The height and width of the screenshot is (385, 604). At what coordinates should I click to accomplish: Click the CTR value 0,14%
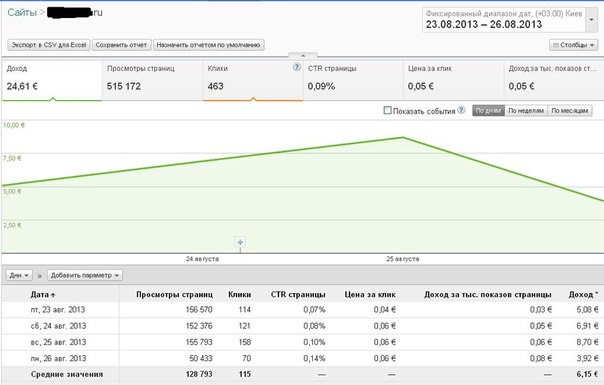tap(314, 358)
